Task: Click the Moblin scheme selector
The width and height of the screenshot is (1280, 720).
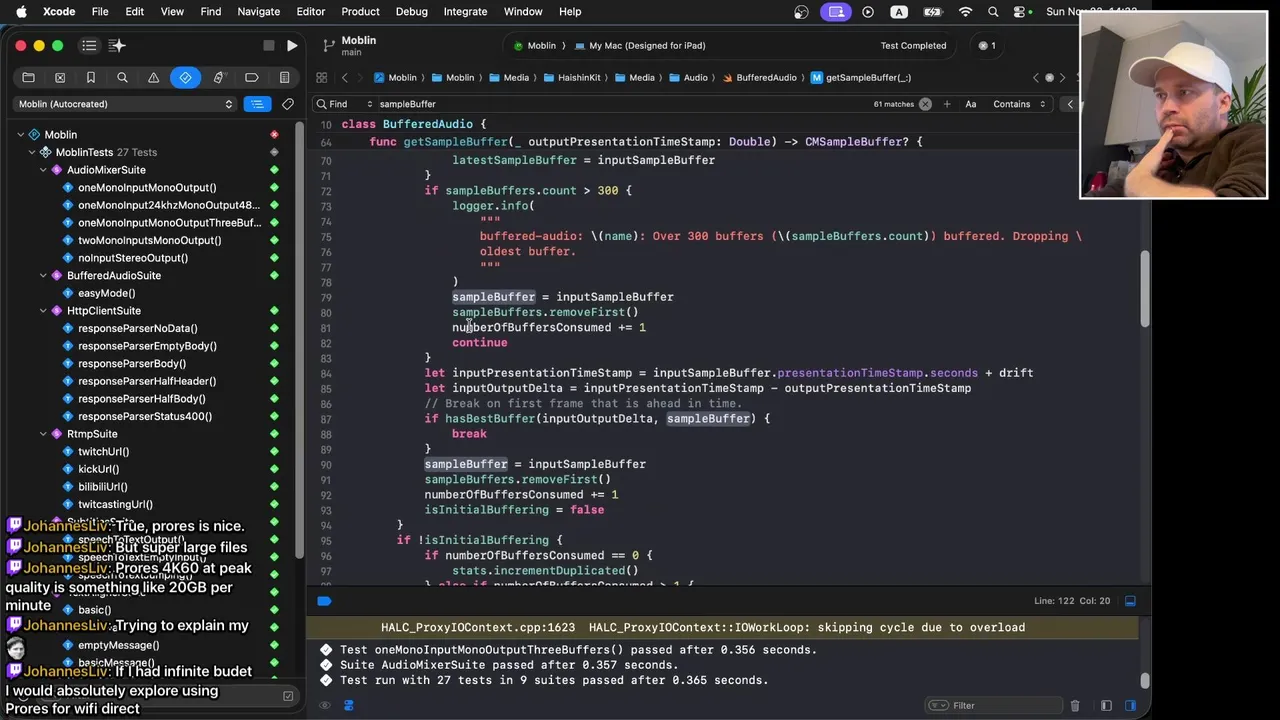Action: coord(535,46)
